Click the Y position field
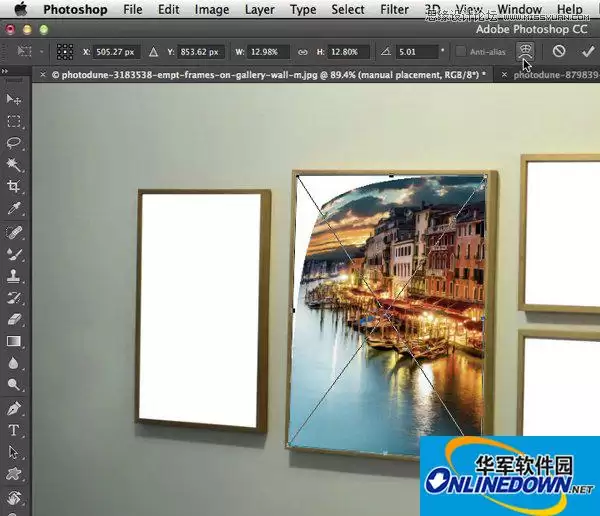The image size is (600, 516). click(199, 52)
